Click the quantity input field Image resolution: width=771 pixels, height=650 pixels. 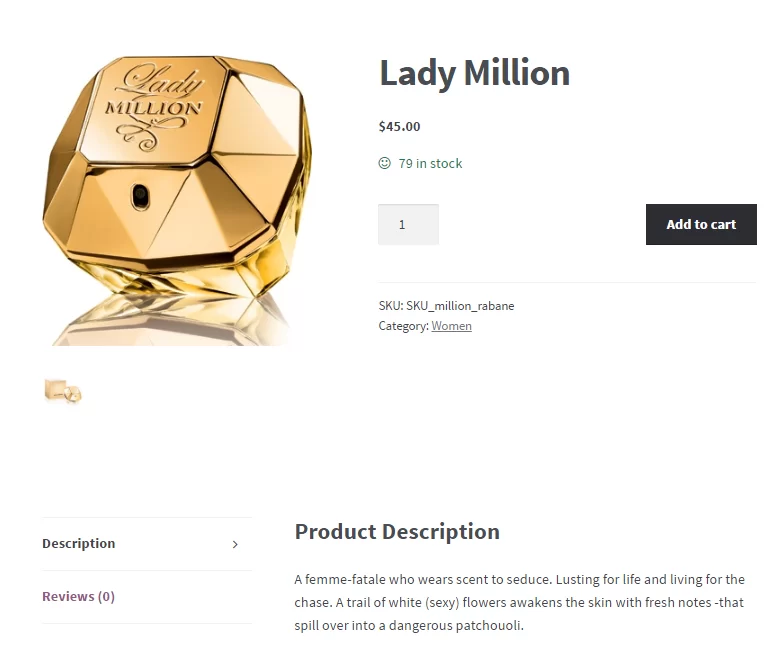408,225
